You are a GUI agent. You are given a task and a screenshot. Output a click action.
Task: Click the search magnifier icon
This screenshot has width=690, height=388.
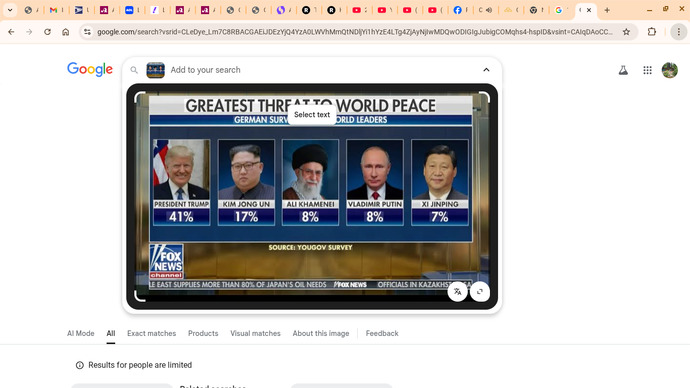click(x=134, y=70)
